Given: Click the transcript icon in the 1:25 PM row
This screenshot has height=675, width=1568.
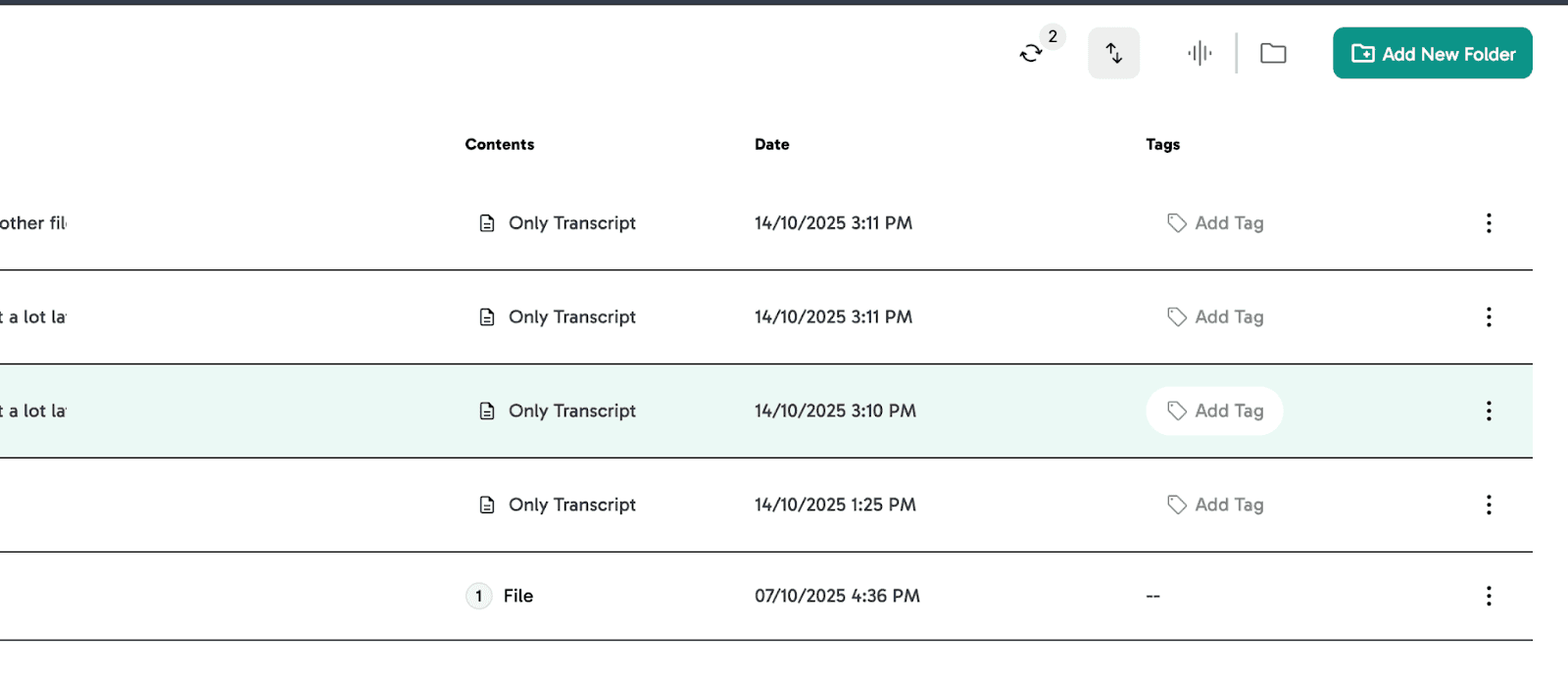Looking at the screenshot, I should (x=487, y=506).
